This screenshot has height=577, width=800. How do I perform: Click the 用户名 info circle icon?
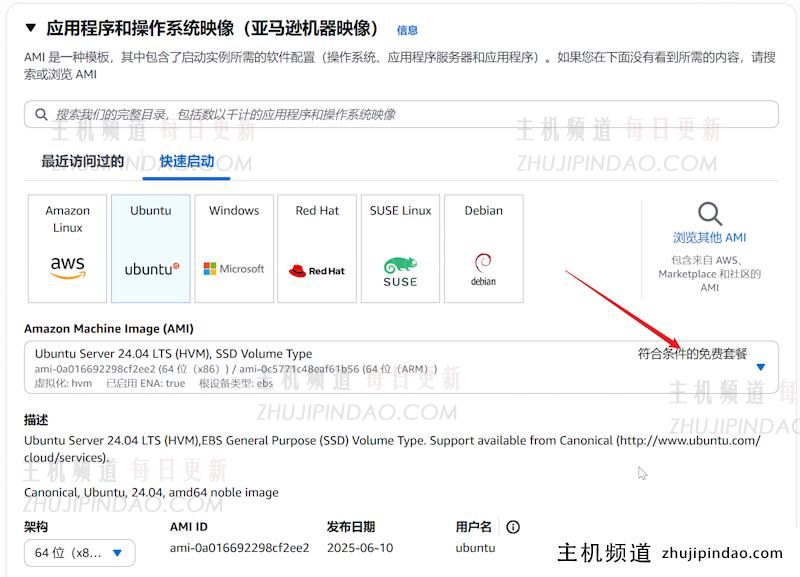coord(513,527)
